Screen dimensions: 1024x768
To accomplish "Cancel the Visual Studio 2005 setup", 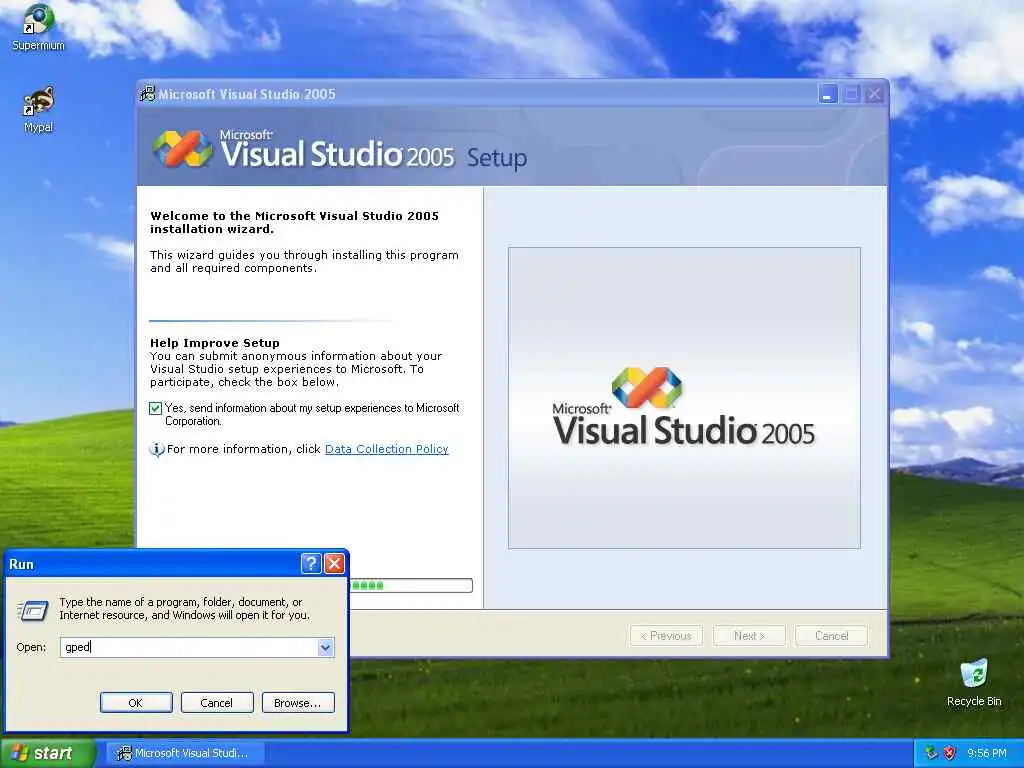I will coord(831,635).
